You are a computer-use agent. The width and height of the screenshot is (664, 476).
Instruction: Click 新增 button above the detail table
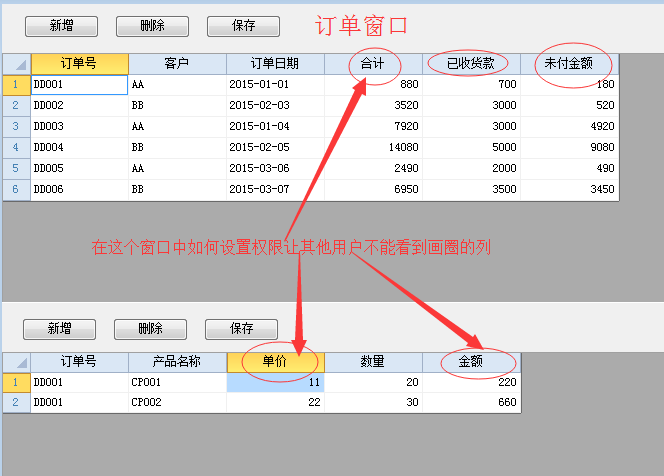coord(59,329)
